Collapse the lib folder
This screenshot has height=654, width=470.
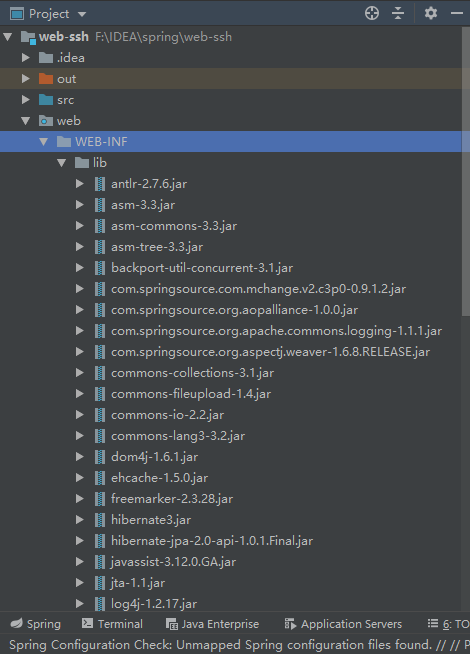pos(61,163)
